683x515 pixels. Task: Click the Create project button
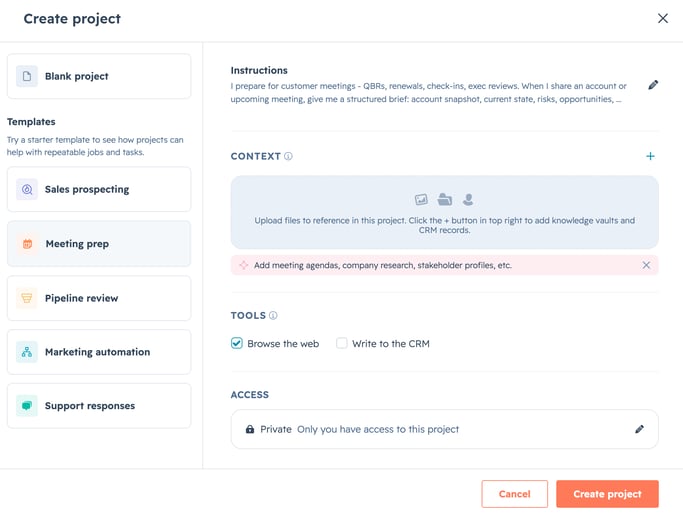[607, 494]
